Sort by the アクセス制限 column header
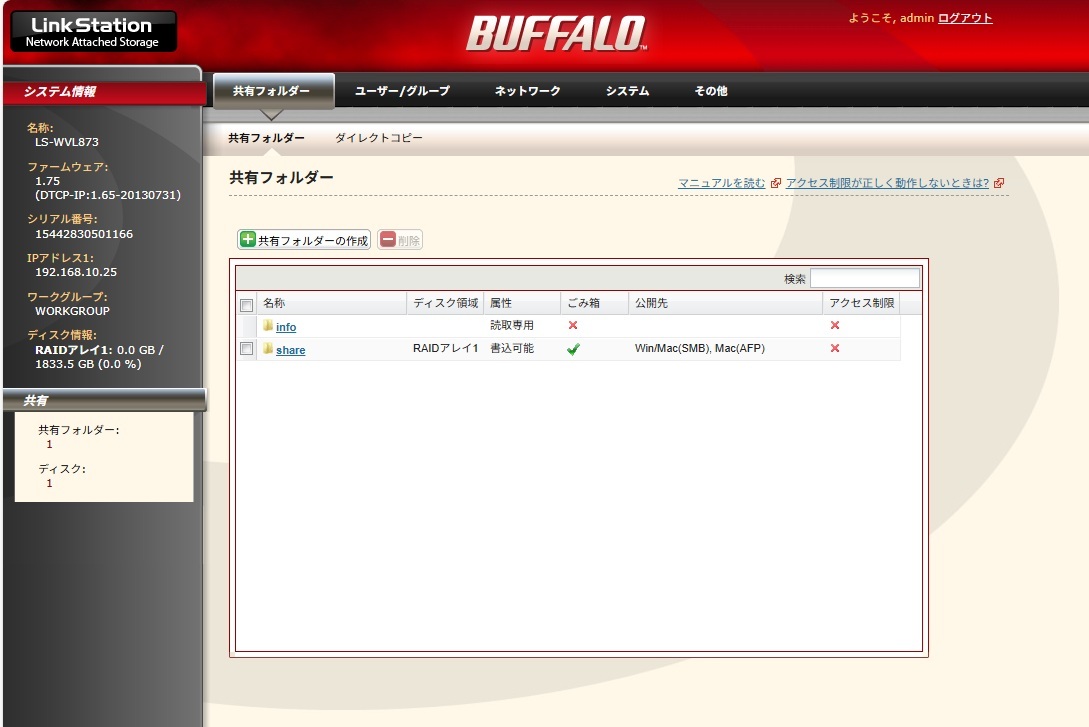Image resolution: width=1089 pixels, height=727 pixels. click(x=861, y=303)
